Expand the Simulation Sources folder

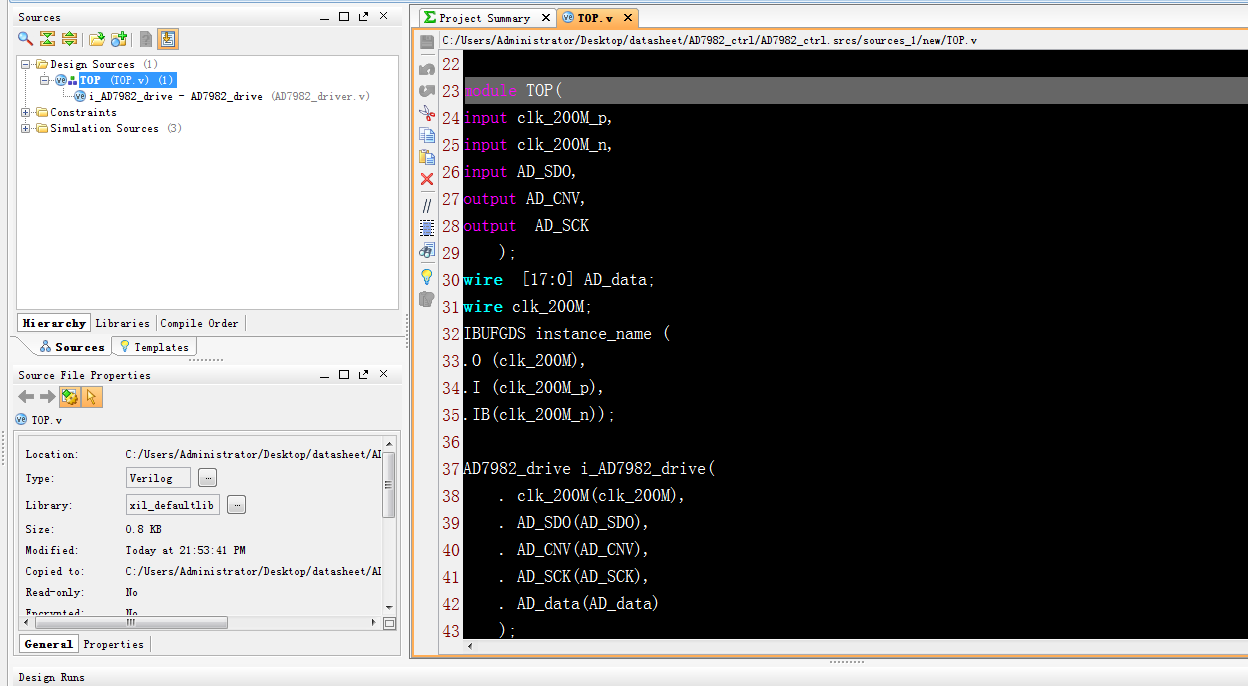(26, 129)
